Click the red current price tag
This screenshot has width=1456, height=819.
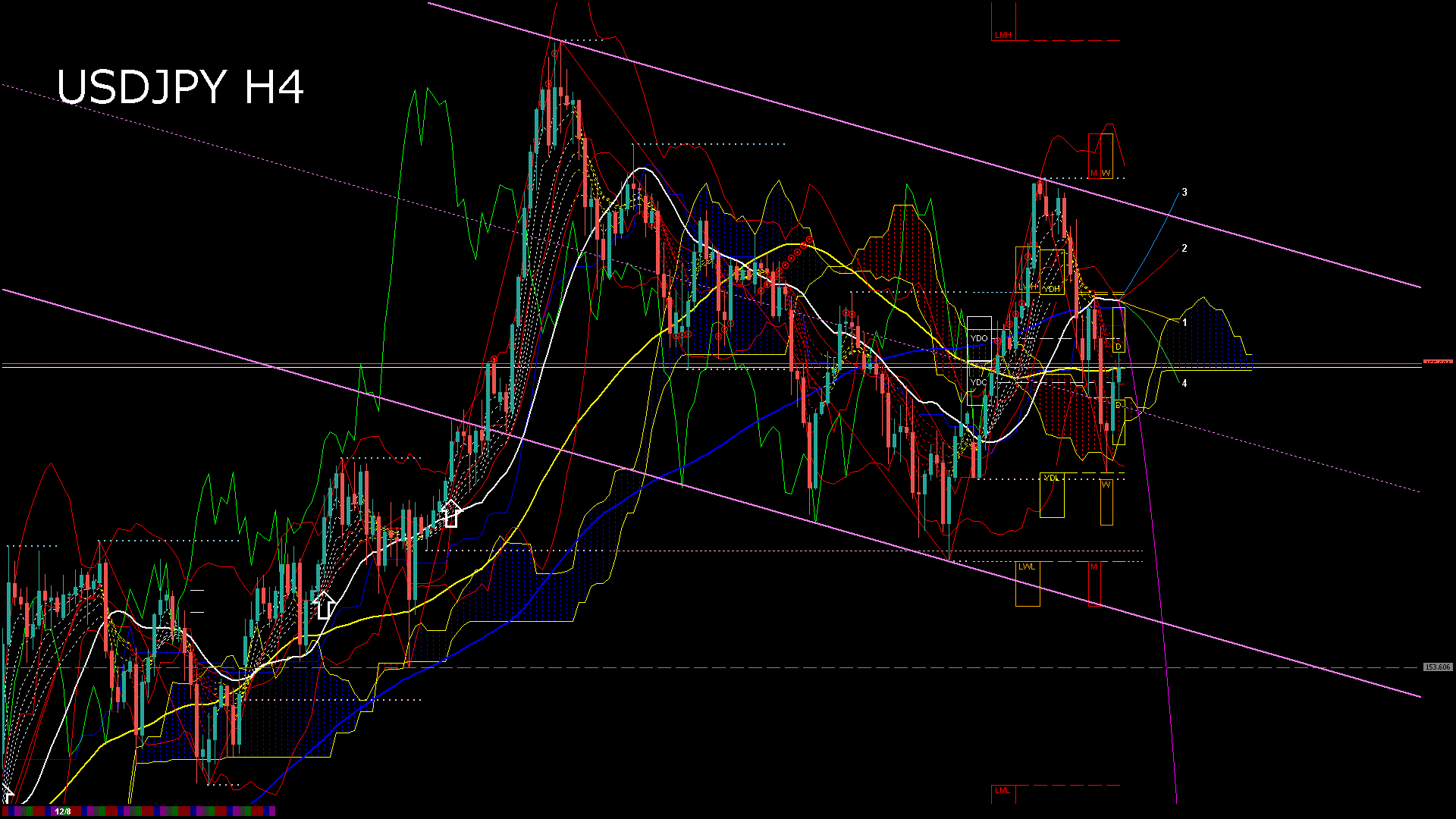pos(1437,363)
